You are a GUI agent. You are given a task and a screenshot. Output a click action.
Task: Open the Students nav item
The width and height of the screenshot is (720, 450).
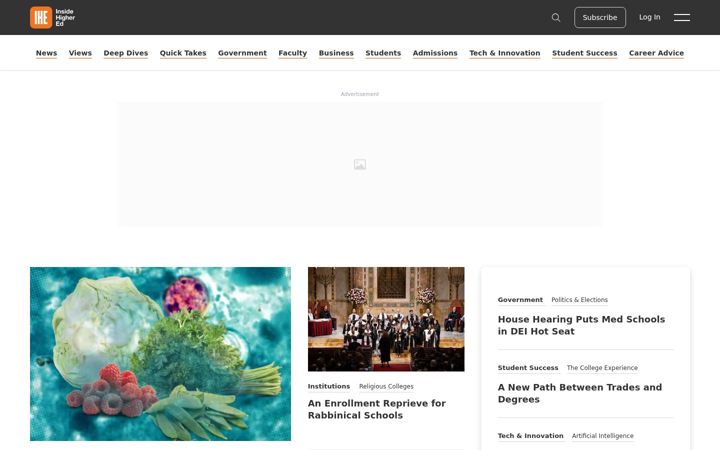[x=383, y=53]
